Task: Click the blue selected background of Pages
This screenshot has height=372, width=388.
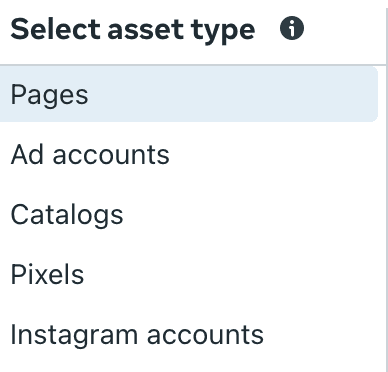Action: (233, 94)
